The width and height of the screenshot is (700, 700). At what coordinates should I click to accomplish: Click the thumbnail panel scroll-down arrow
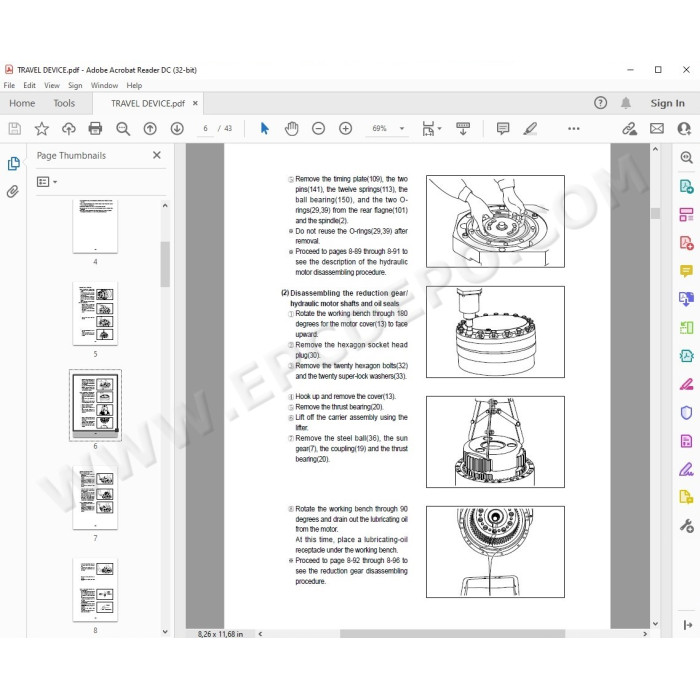click(165, 632)
